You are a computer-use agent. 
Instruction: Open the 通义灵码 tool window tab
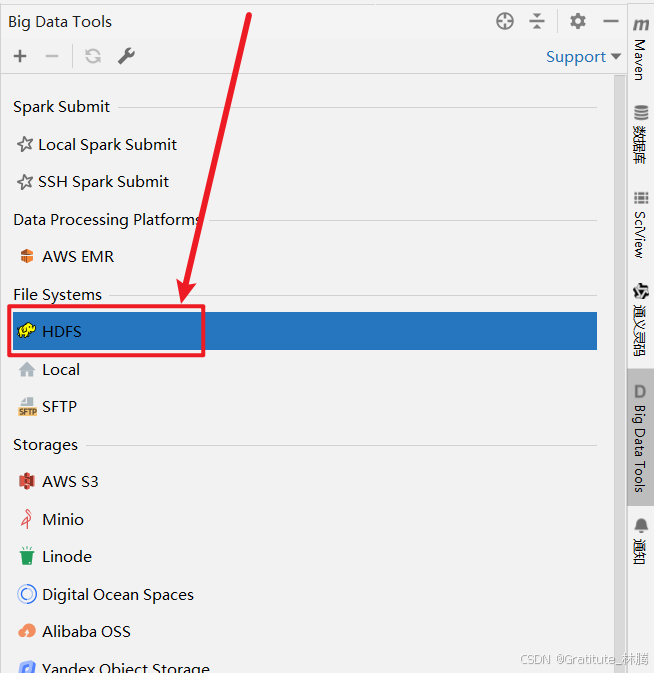(640, 319)
